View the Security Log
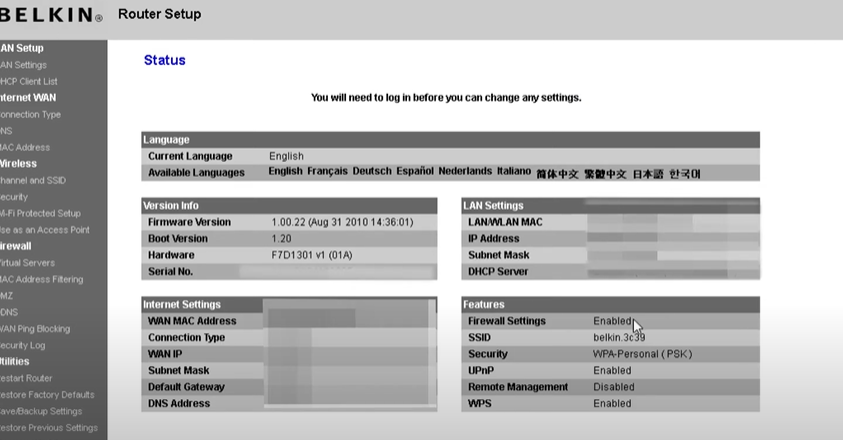This screenshot has width=843, height=440. [23, 345]
